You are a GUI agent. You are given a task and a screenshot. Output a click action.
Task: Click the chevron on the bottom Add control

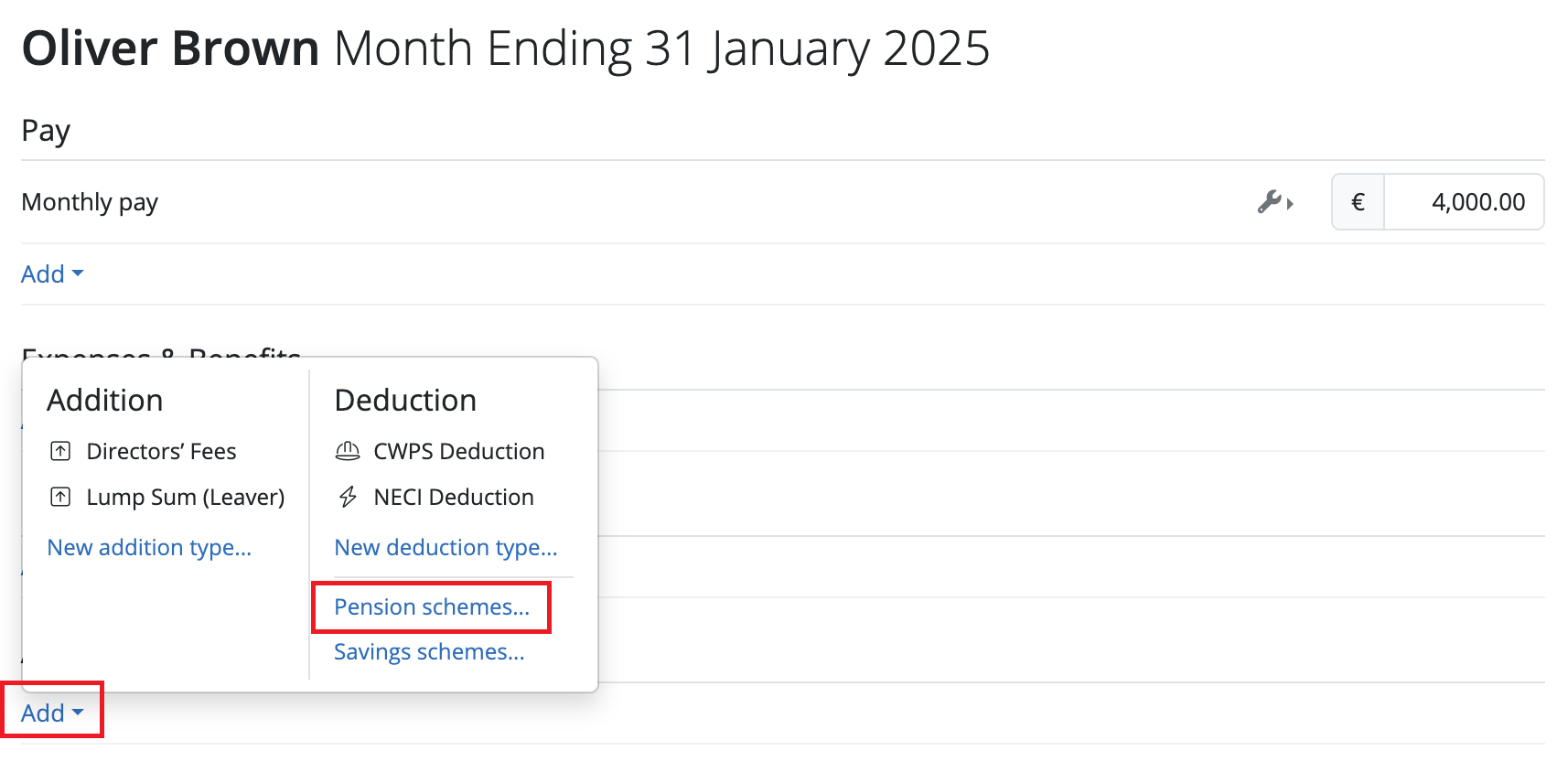(78, 714)
